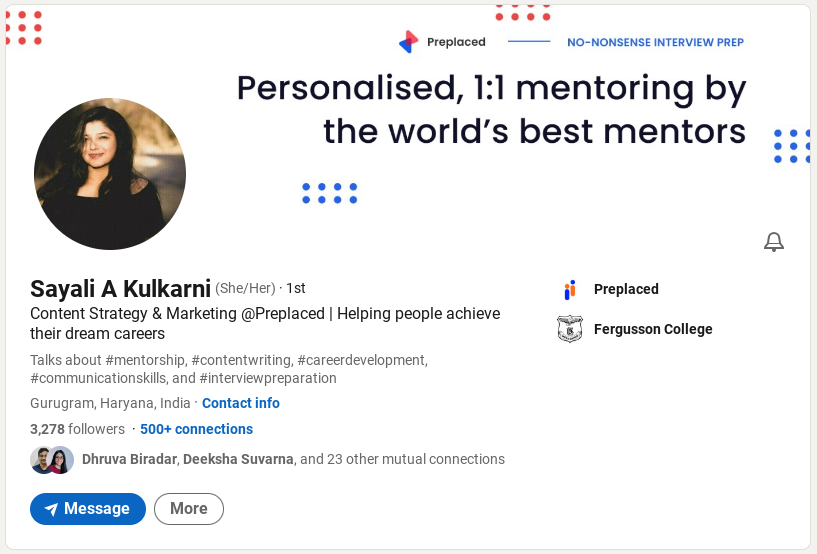
Task: Click the '1st' connection degree badge
Action: point(296,288)
